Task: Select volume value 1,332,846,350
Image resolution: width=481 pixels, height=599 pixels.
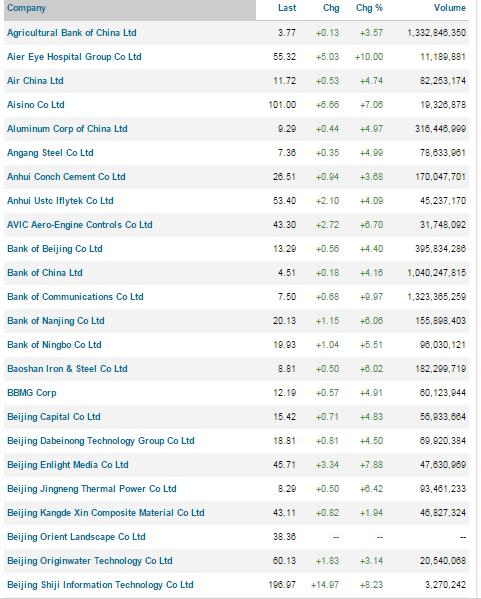Action: (437, 33)
